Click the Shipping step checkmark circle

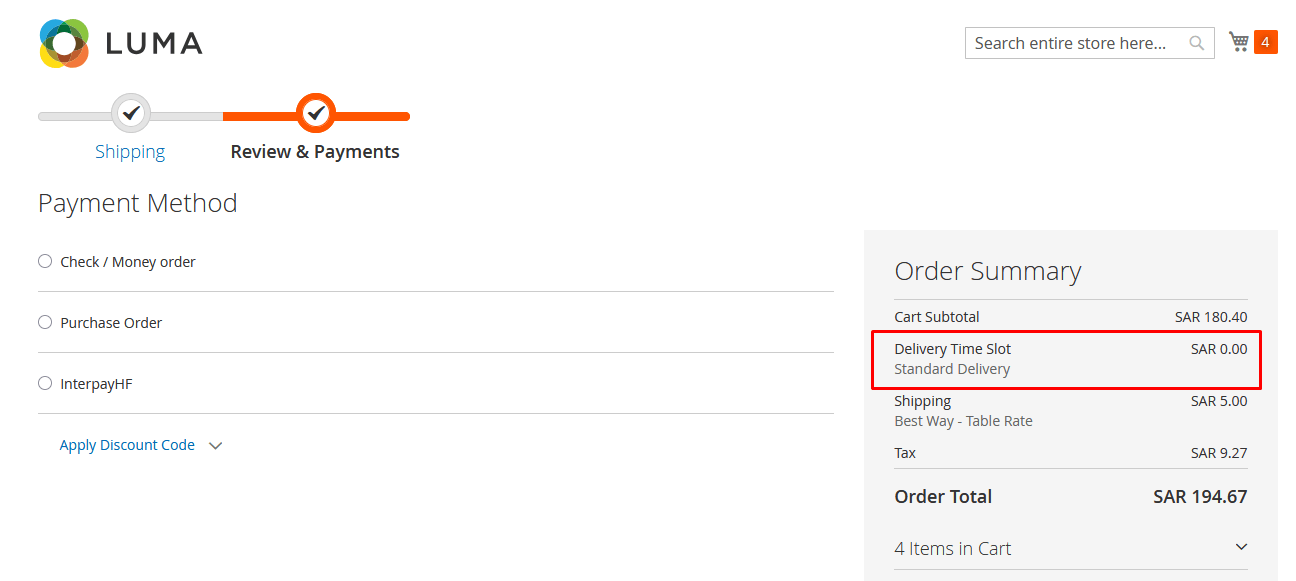tap(130, 114)
